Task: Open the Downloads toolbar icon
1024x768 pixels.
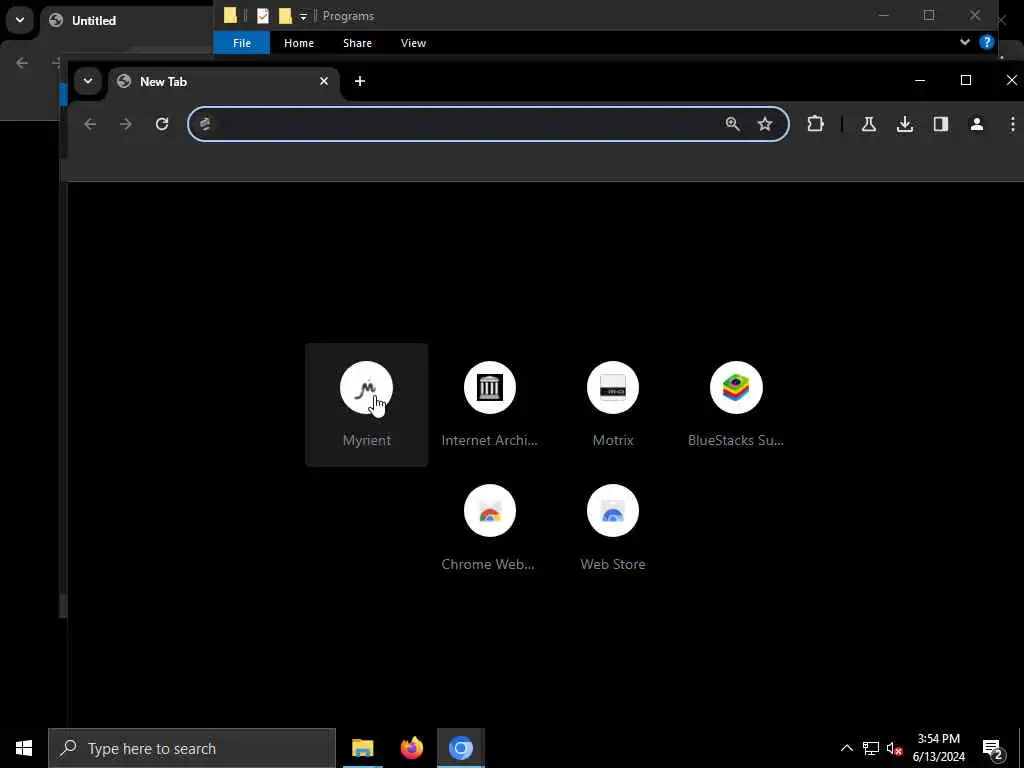Action: point(904,124)
